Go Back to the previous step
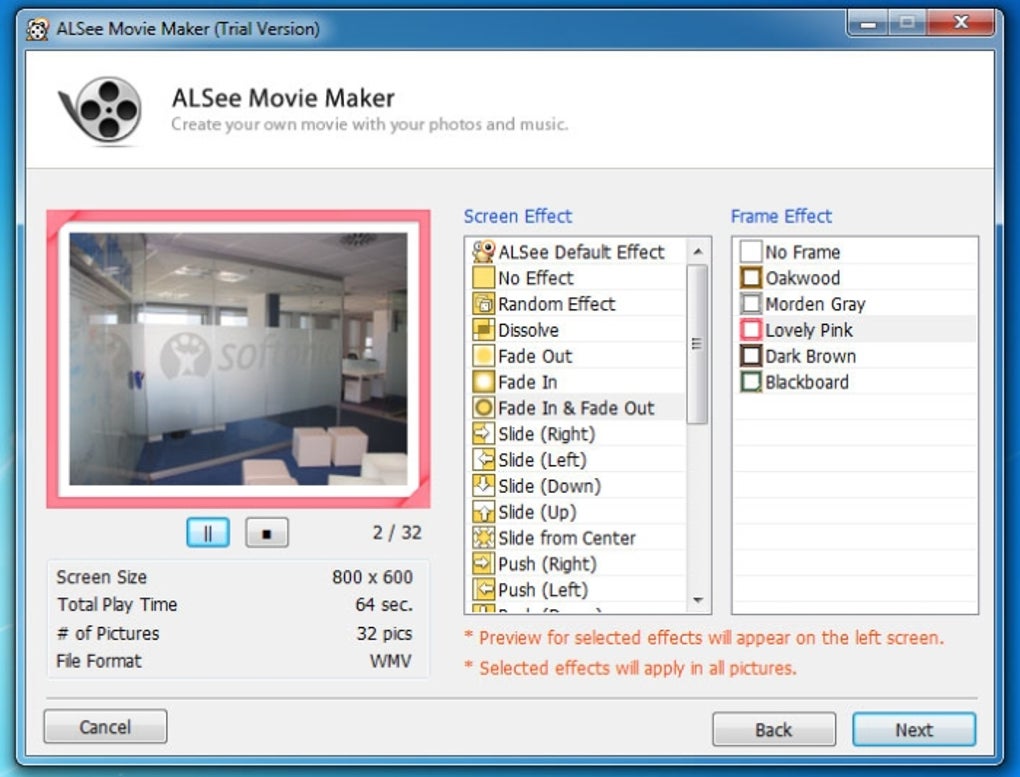Viewport: 1020px width, 777px height. 773,730
